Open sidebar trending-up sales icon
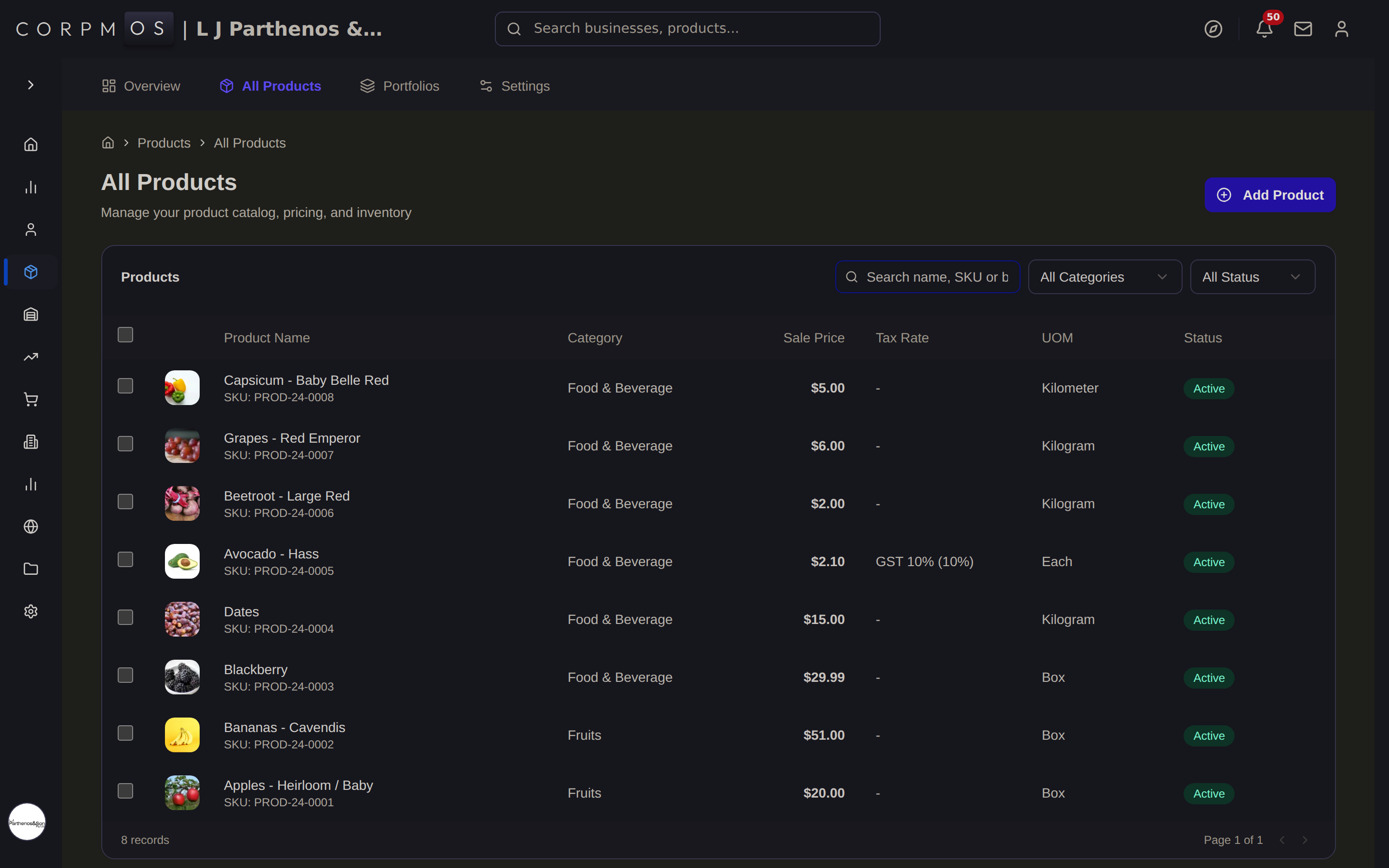1389x868 pixels. (x=31, y=357)
